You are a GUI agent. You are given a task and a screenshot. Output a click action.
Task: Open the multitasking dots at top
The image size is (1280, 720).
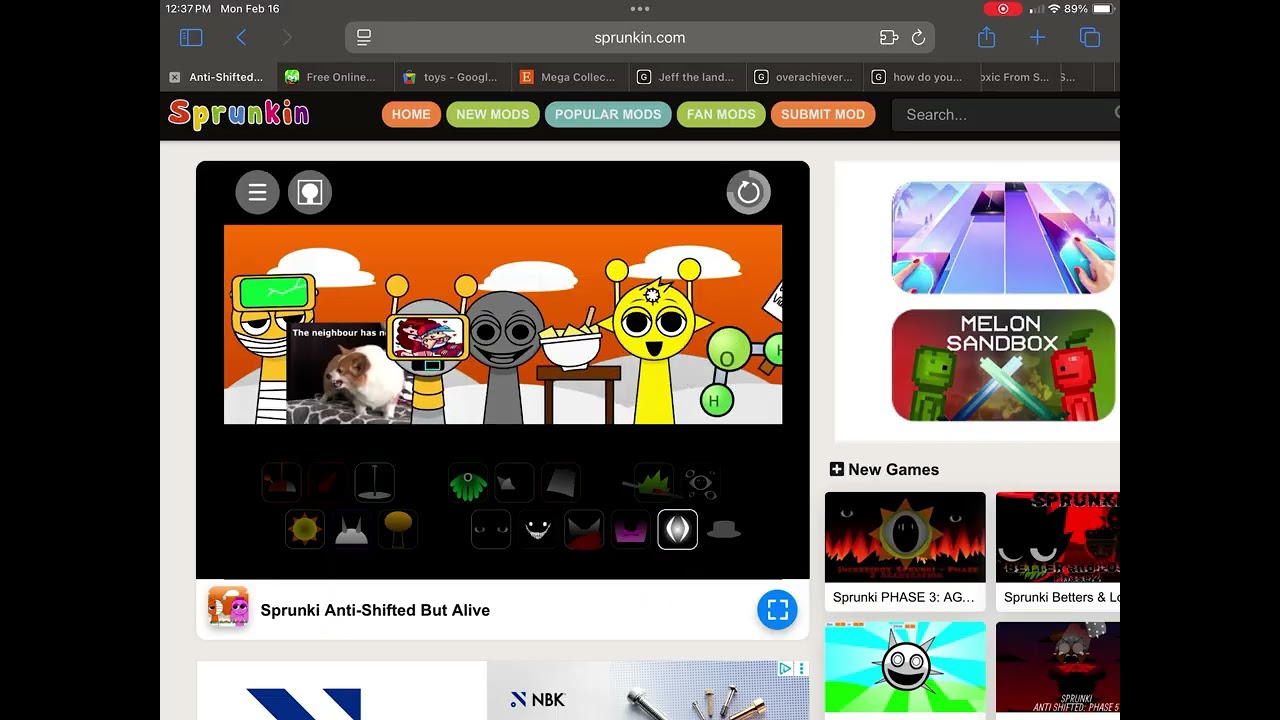(x=640, y=9)
